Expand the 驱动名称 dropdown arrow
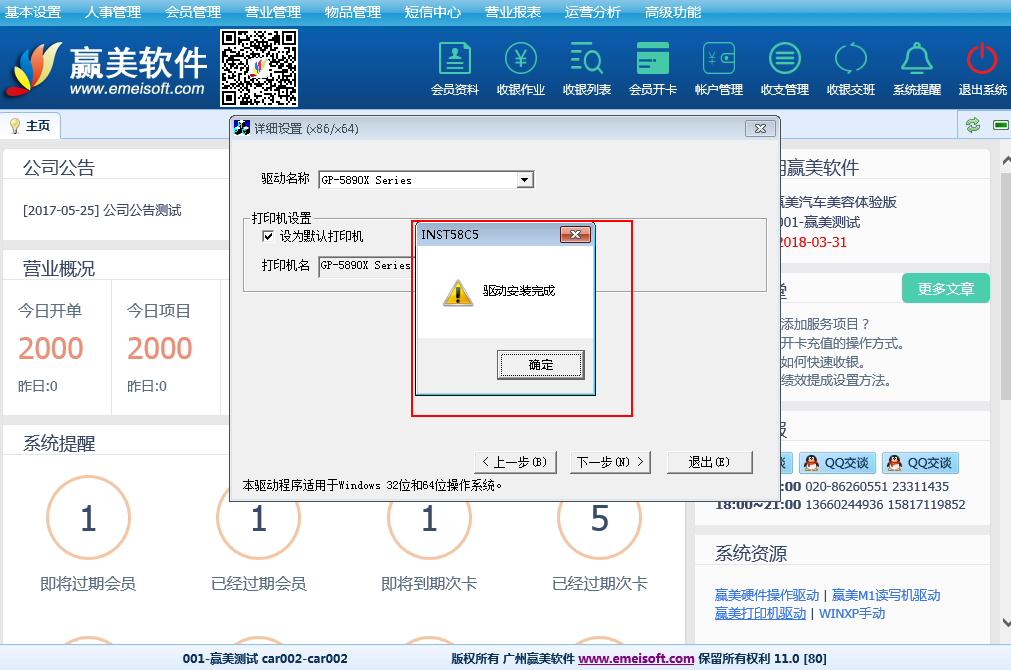This screenshot has width=1011, height=670. pos(524,180)
